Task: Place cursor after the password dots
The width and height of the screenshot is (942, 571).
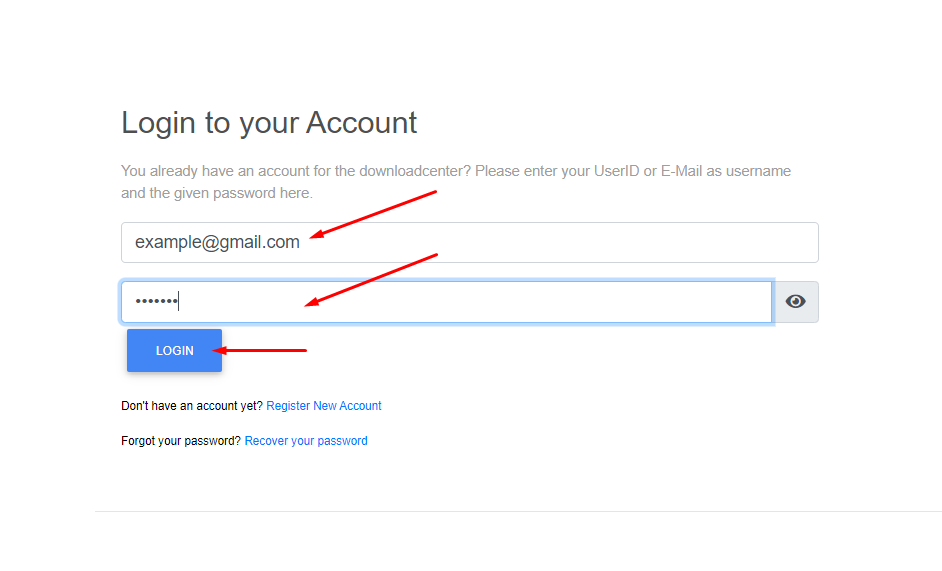Action: coord(179,301)
